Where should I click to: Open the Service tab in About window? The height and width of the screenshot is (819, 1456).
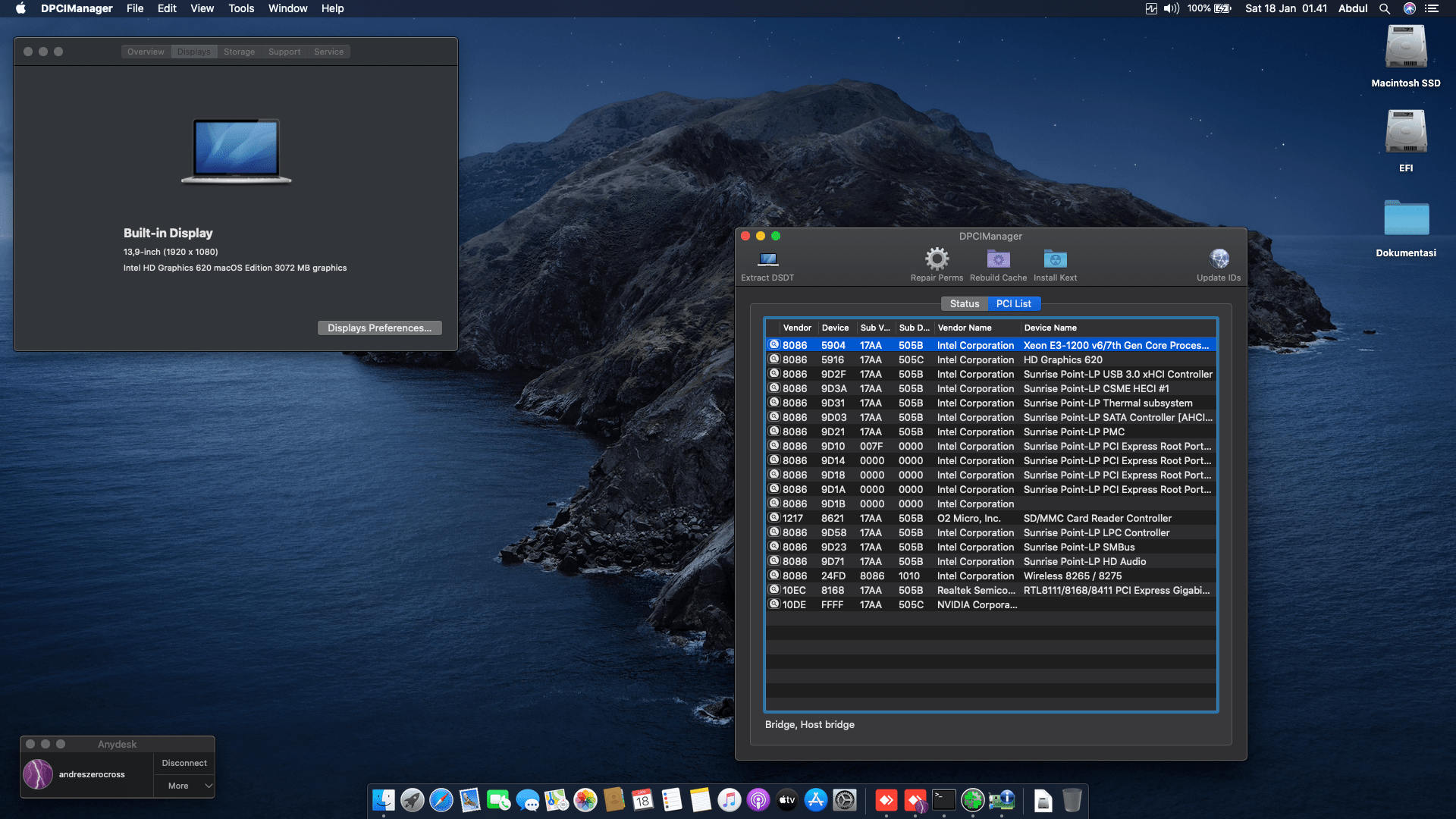tap(328, 52)
